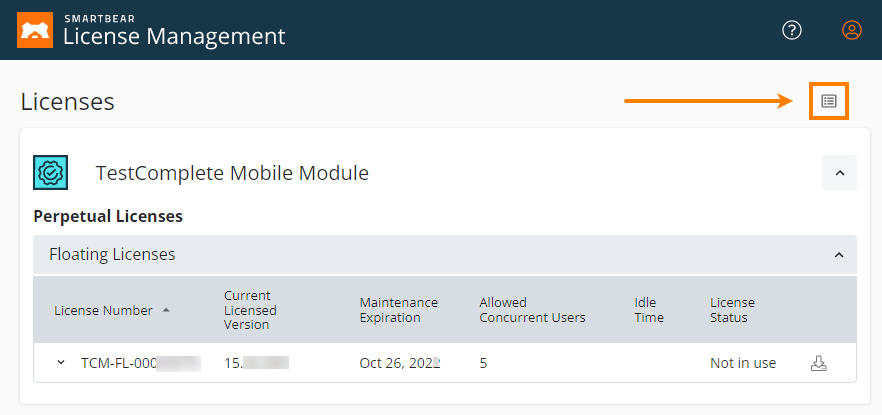Click the SmartBear logo icon
Image resolution: width=882 pixels, height=415 pixels.
[36, 30]
